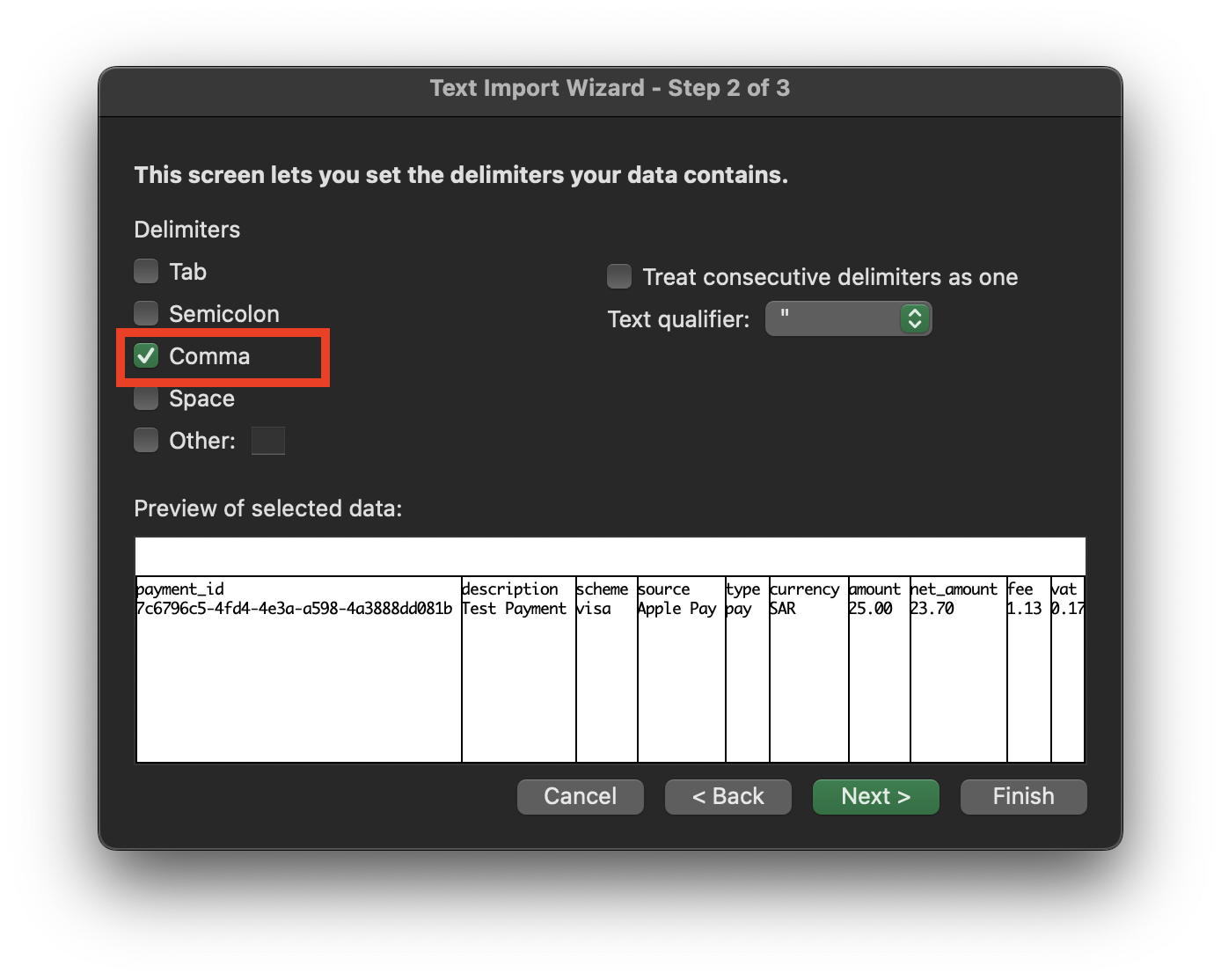This screenshot has width=1221, height=980.
Task: Uncheck the Comma delimiter checkbox
Action: pyautogui.click(x=146, y=355)
